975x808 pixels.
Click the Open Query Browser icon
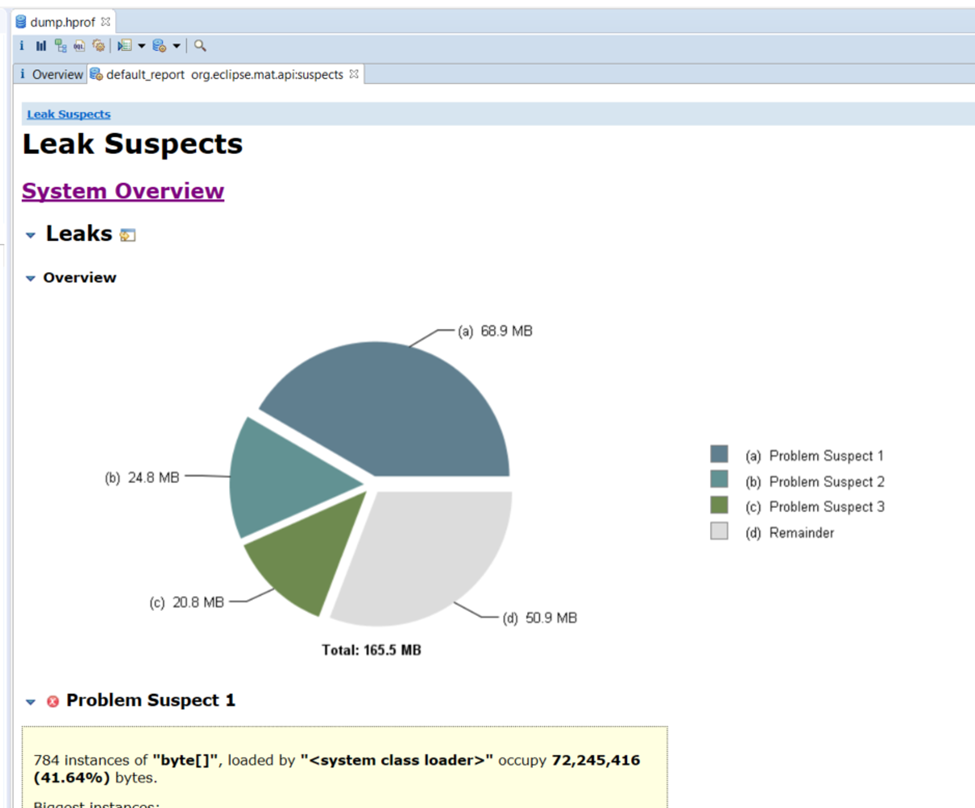159,45
